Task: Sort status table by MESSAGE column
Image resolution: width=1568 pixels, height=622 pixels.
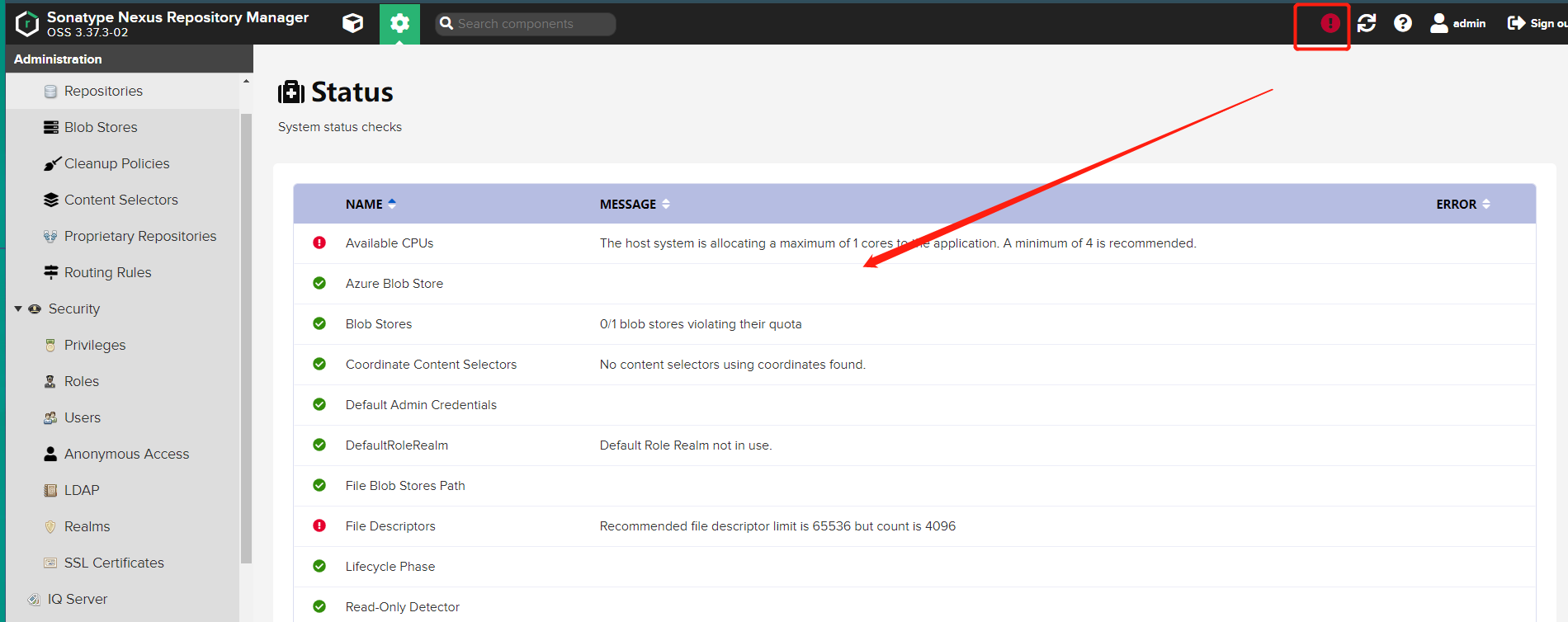Action: 628,204
